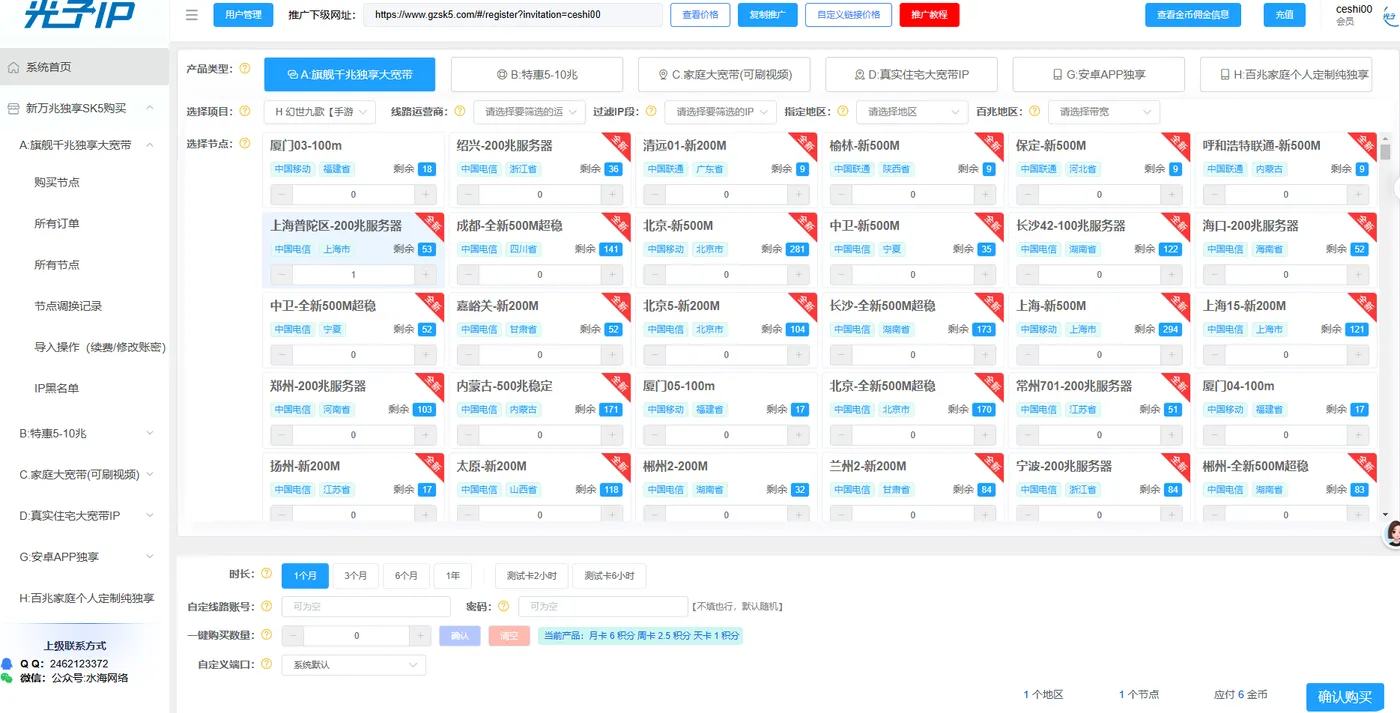
Task: Choose the 测试卡2小时 option
Action: 533,575
